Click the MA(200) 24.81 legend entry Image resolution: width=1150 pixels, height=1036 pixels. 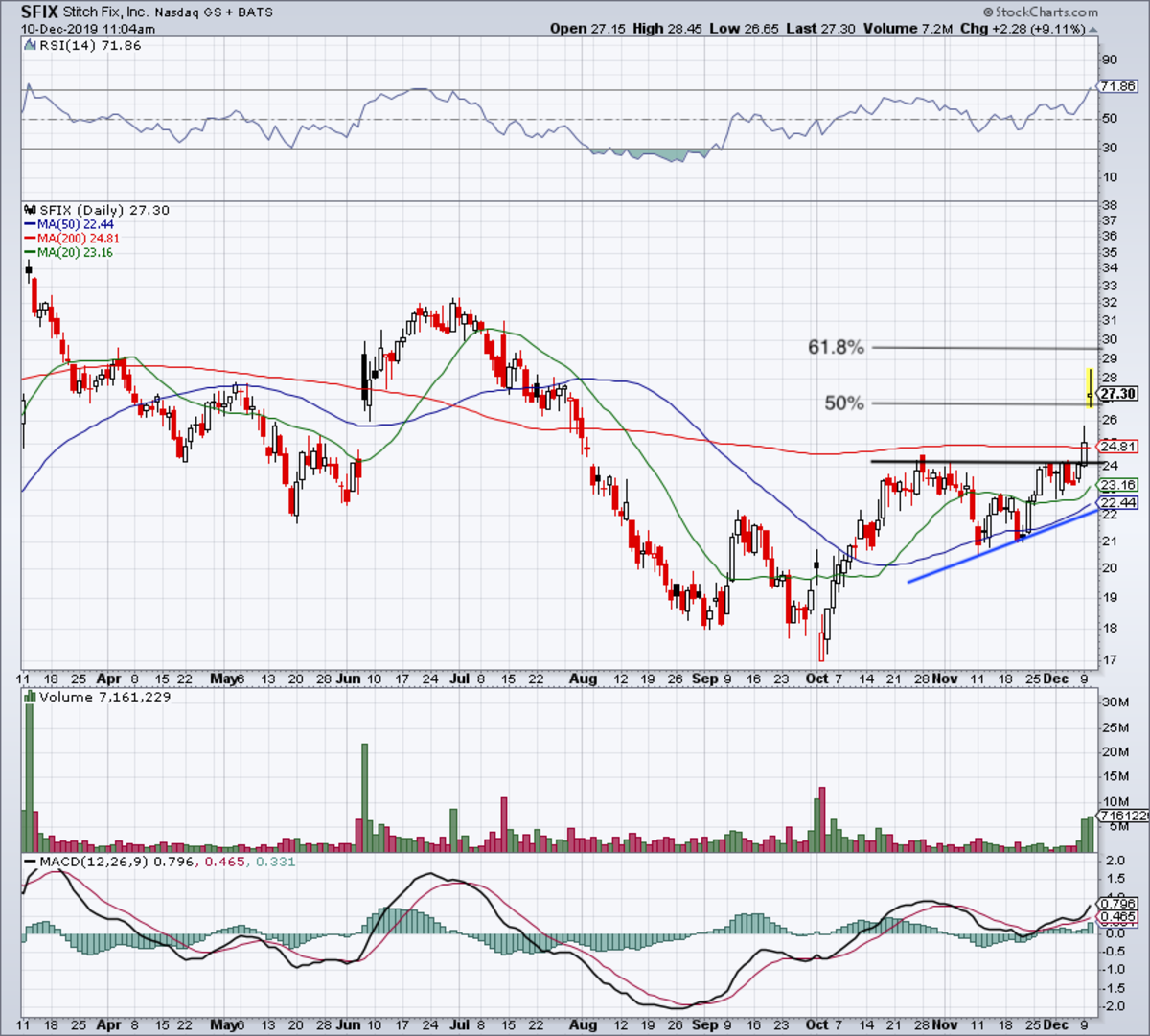click(x=74, y=238)
